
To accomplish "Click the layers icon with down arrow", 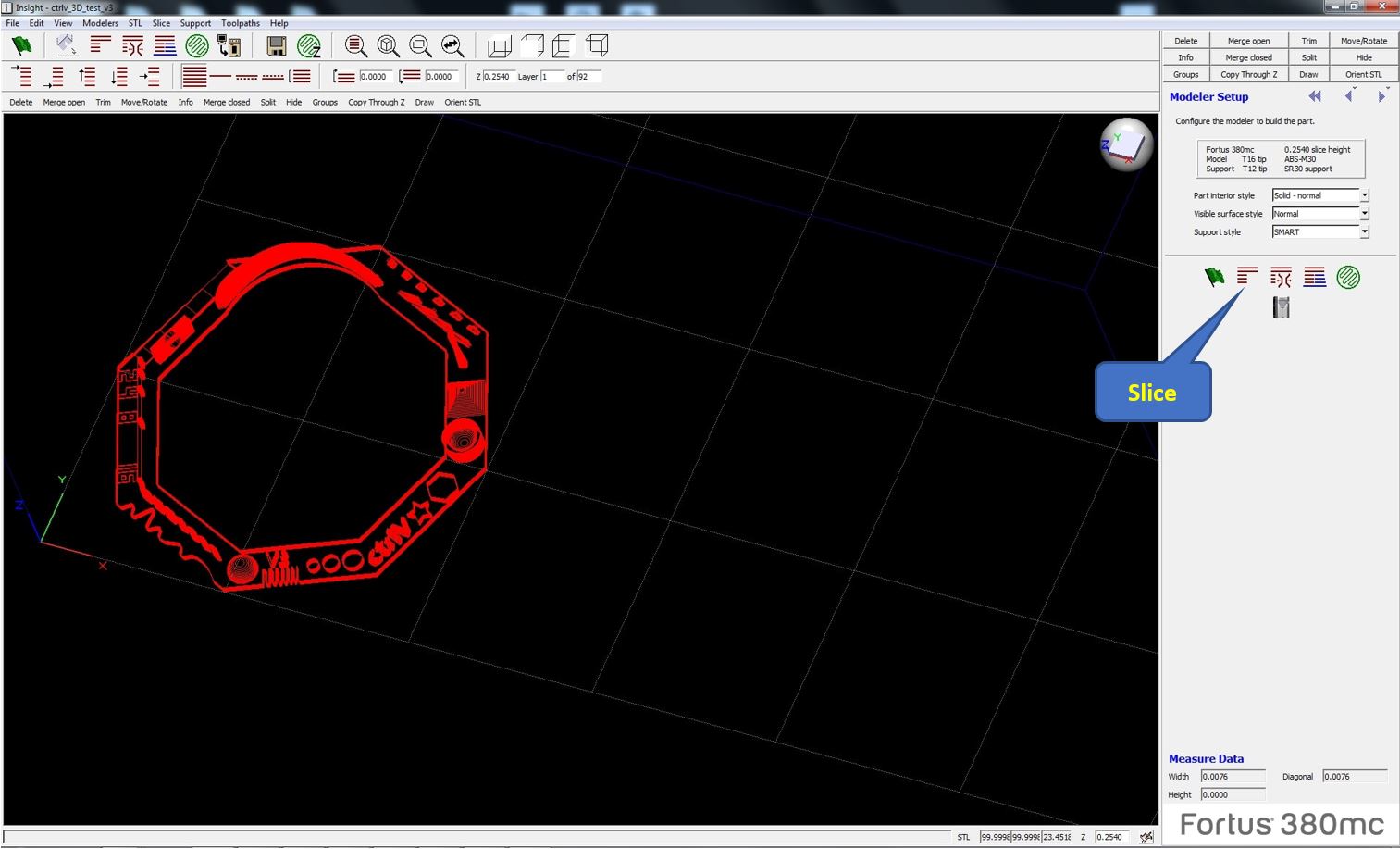I will (x=118, y=77).
